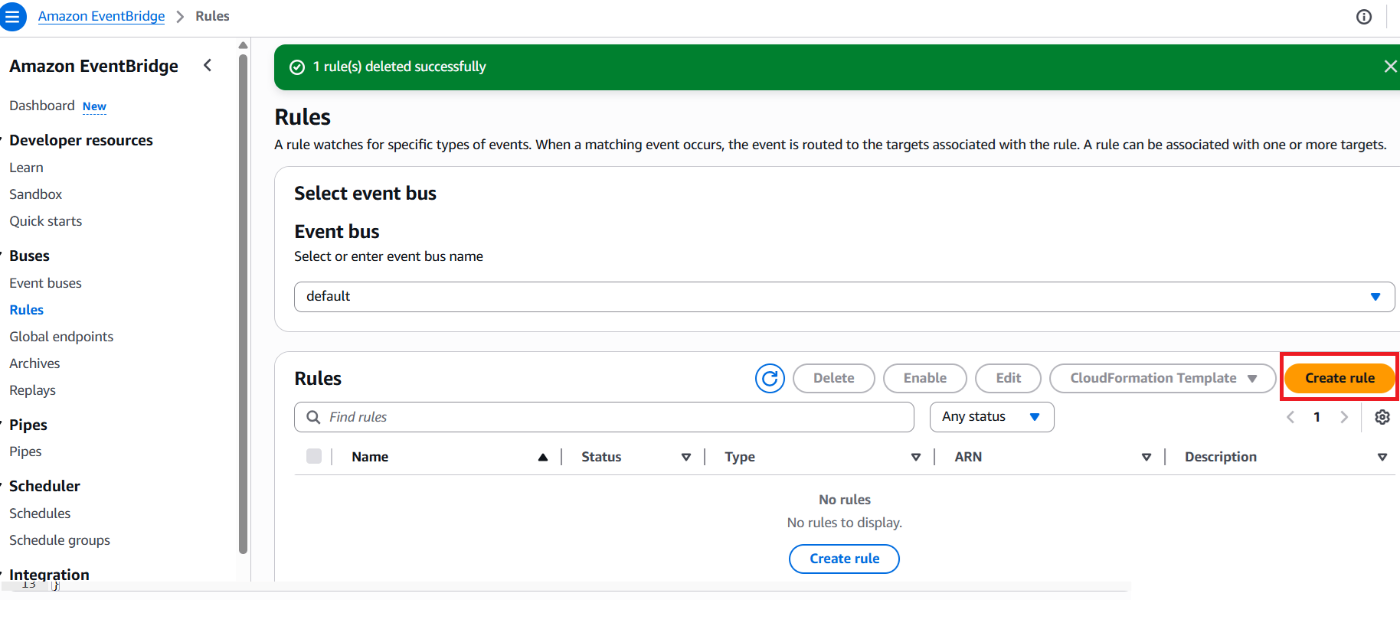The width and height of the screenshot is (1400, 629).
Task: Click the Create rule button under No rules
Action: click(x=844, y=558)
